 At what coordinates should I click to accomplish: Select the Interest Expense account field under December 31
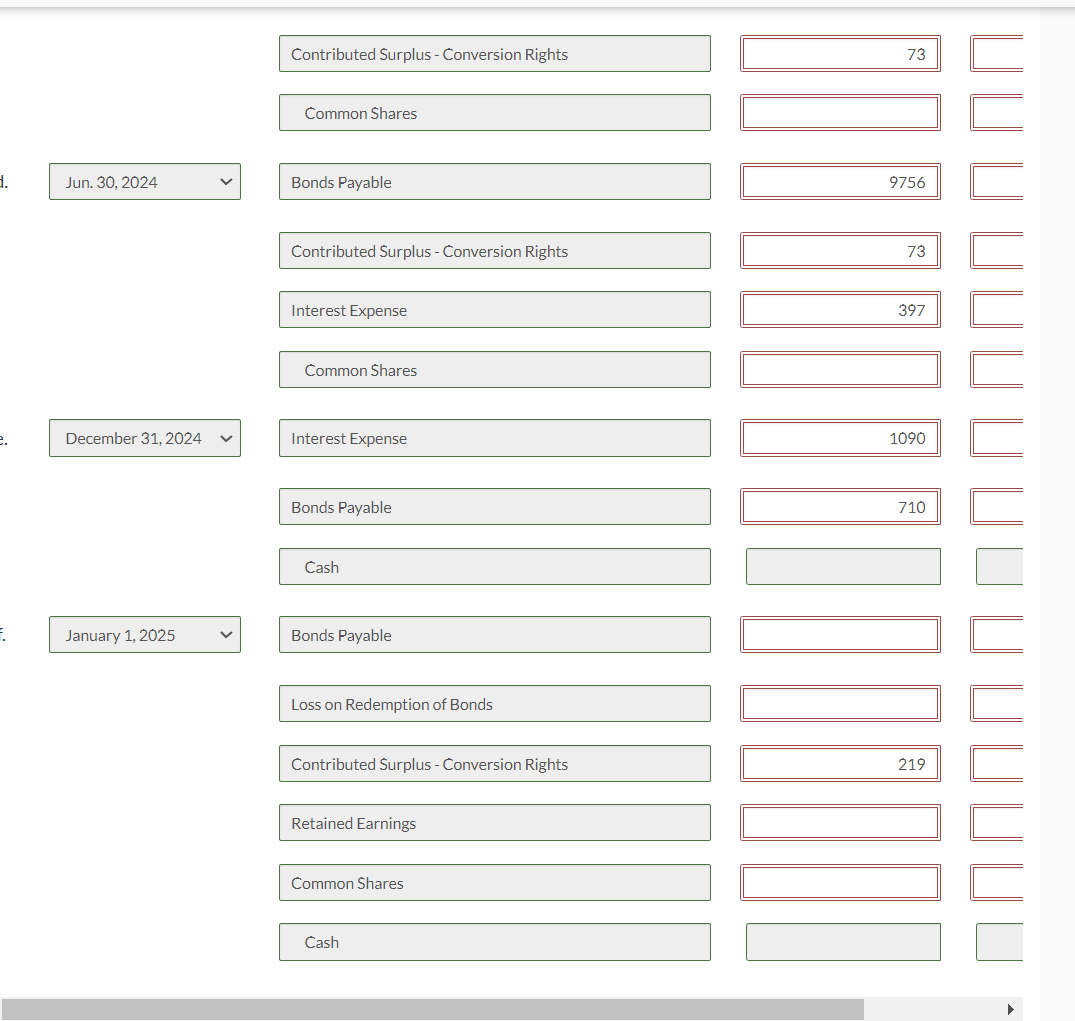494,438
